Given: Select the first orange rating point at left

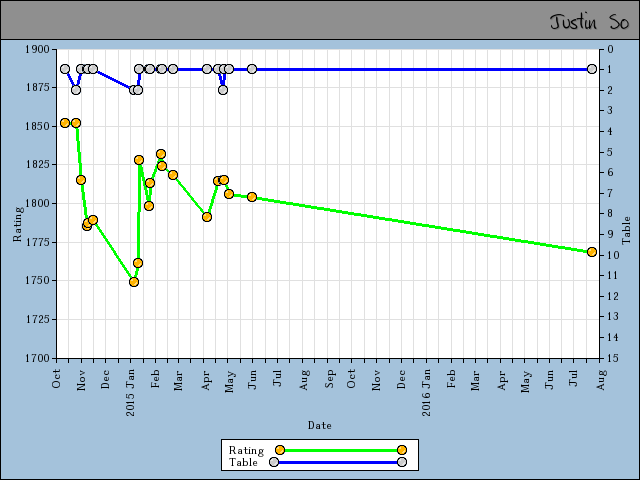Looking at the screenshot, I should [65, 123].
